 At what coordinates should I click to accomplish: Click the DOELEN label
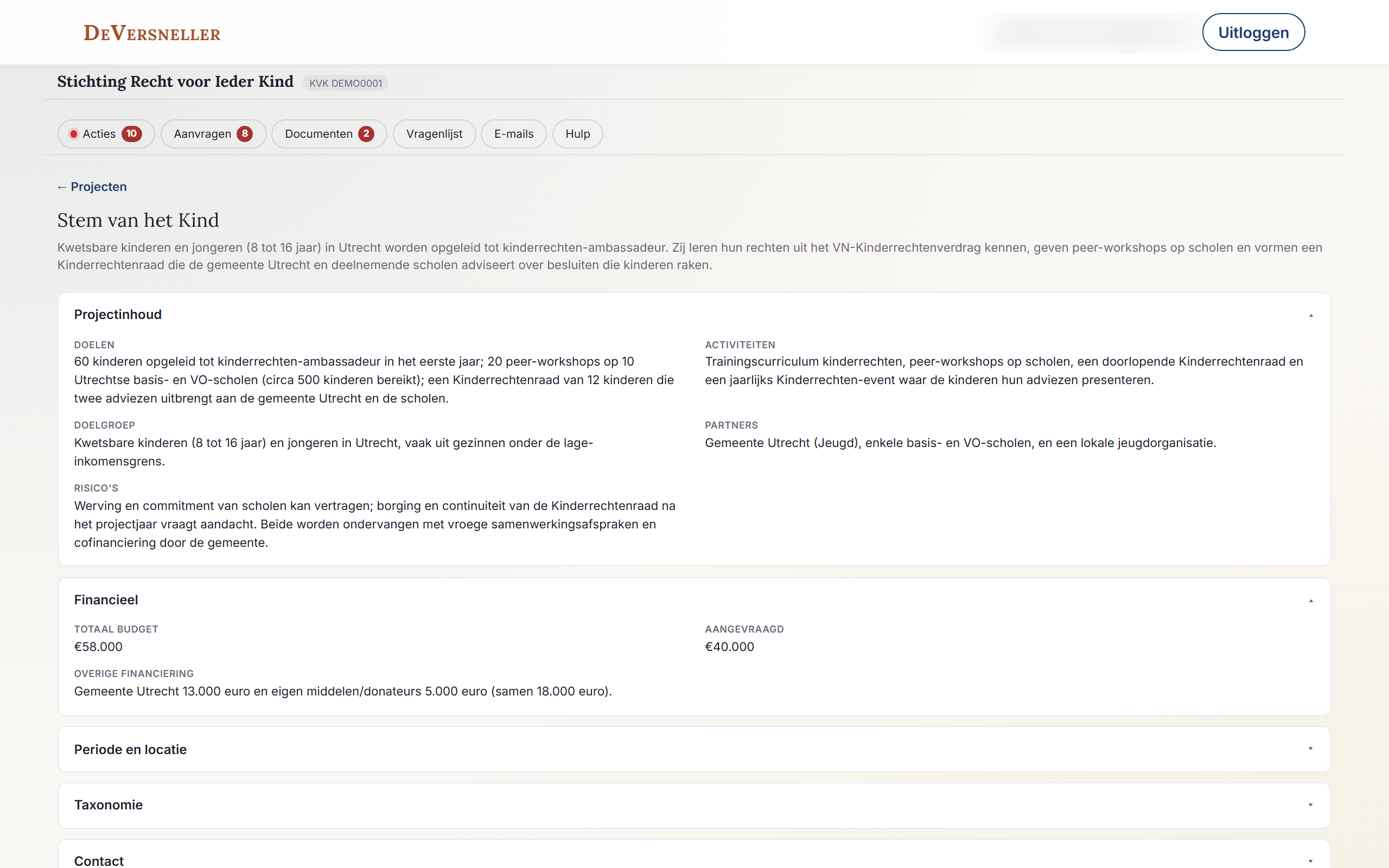click(x=94, y=345)
